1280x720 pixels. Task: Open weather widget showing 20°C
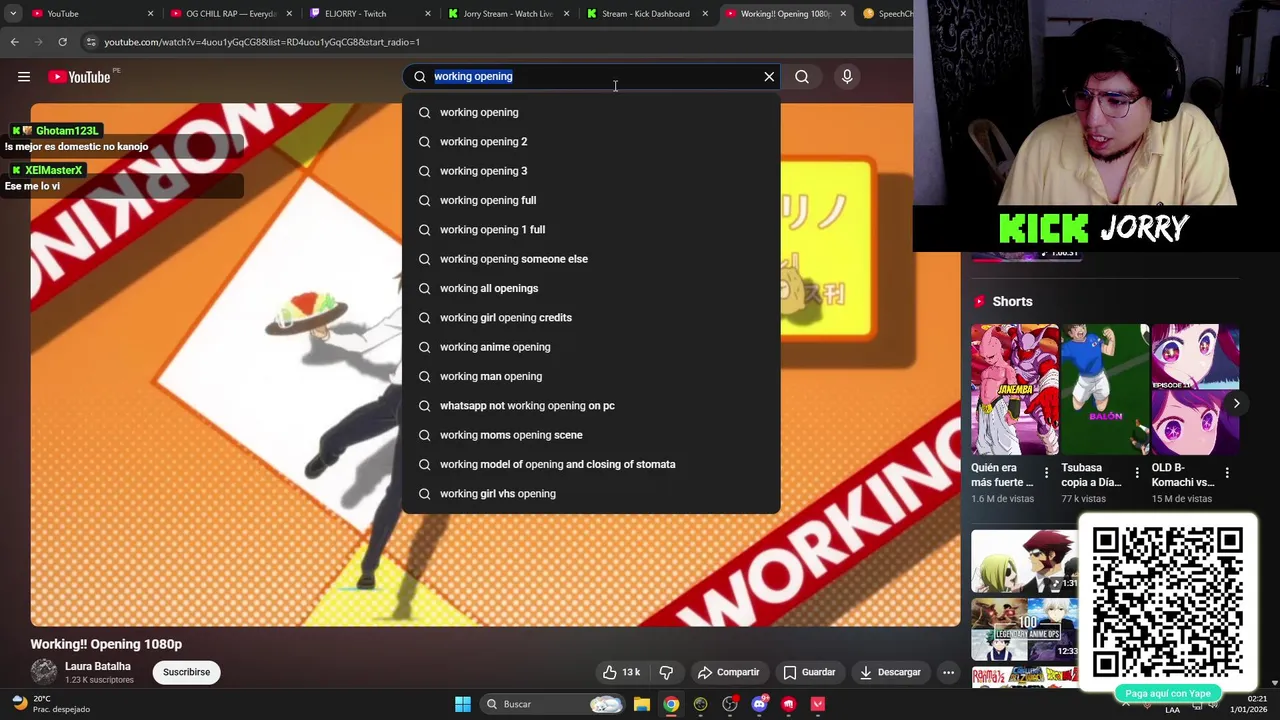click(50, 704)
